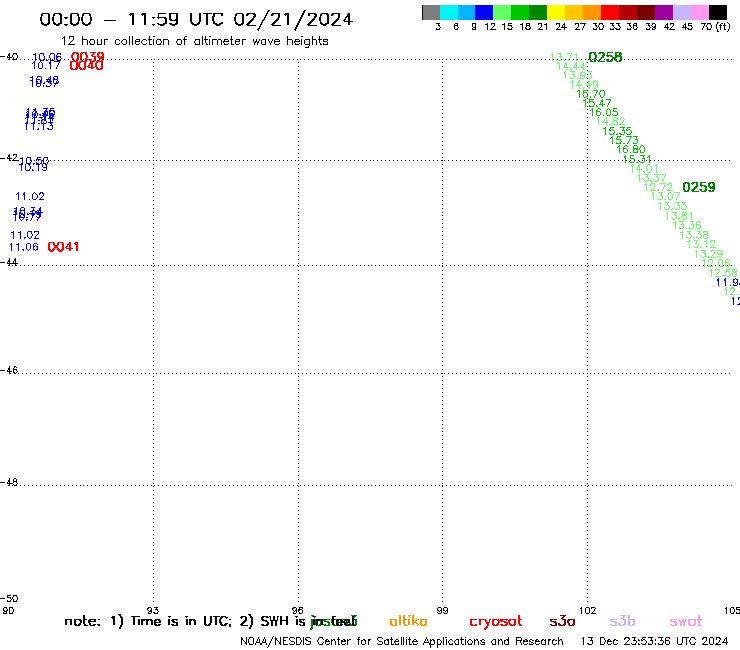Screen dimensions: 740x650
Task: Click the 15.70 wave height reading
Action: pos(591,94)
